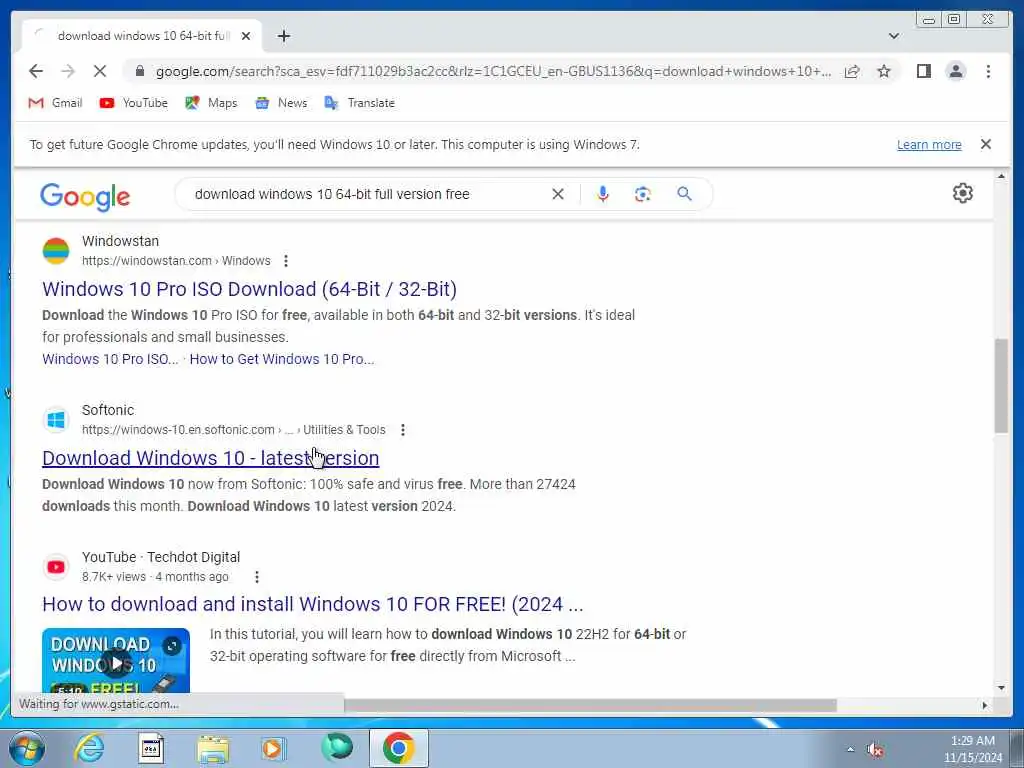1024x768 pixels.
Task: Click the scroll up arrow
Action: (x=1001, y=176)
